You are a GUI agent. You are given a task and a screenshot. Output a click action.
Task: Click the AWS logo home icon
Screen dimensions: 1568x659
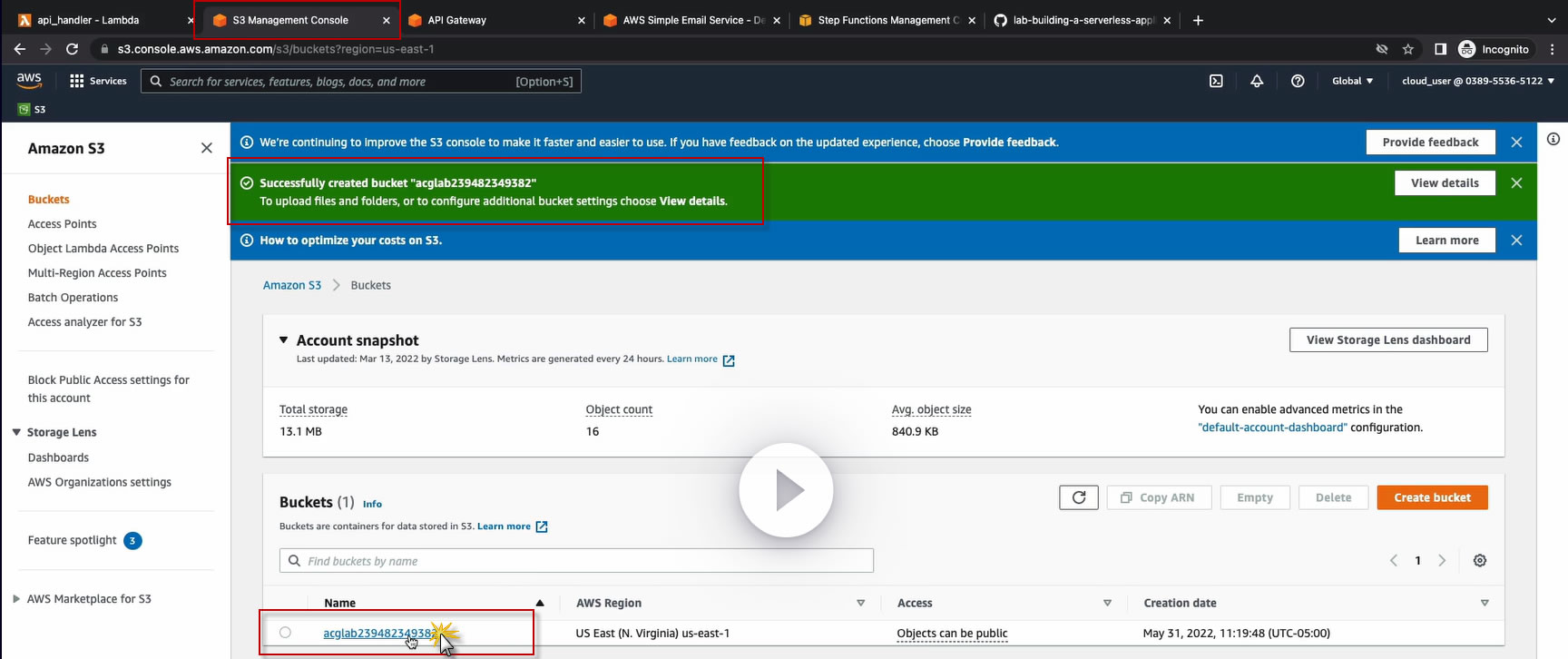coord(29,80)
